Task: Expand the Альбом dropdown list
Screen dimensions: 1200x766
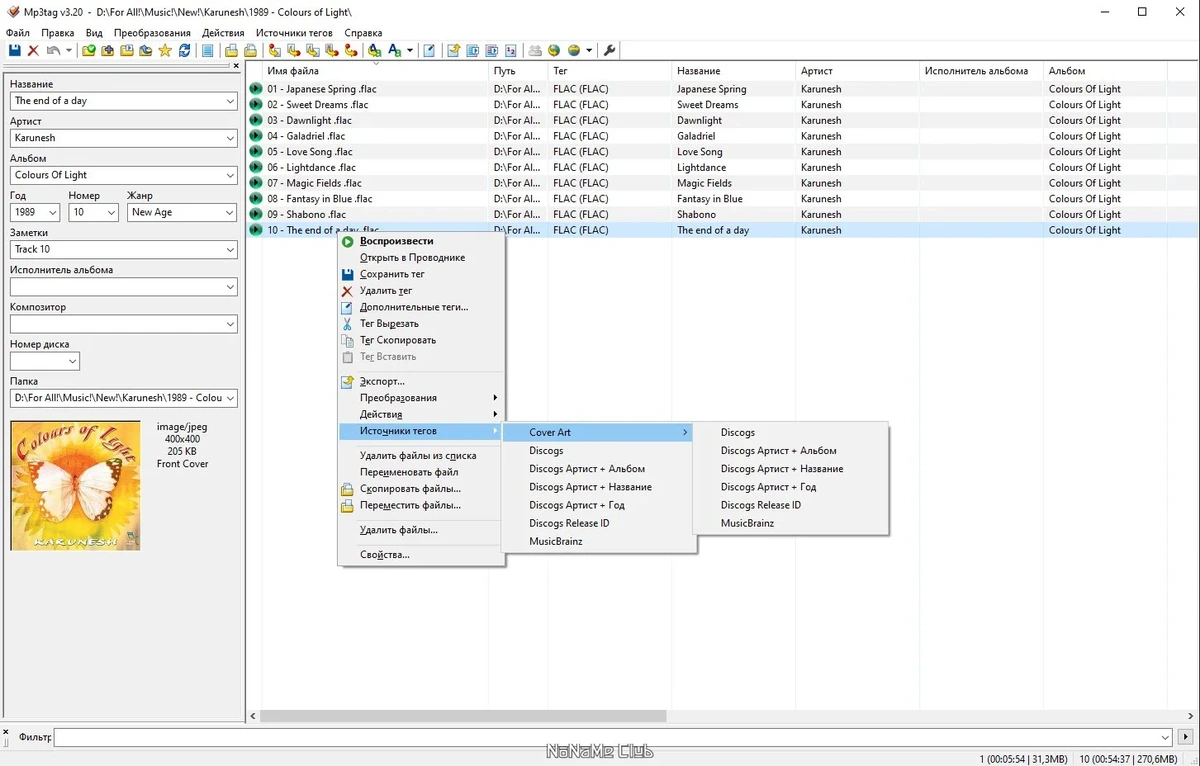Action: point(230,175)
